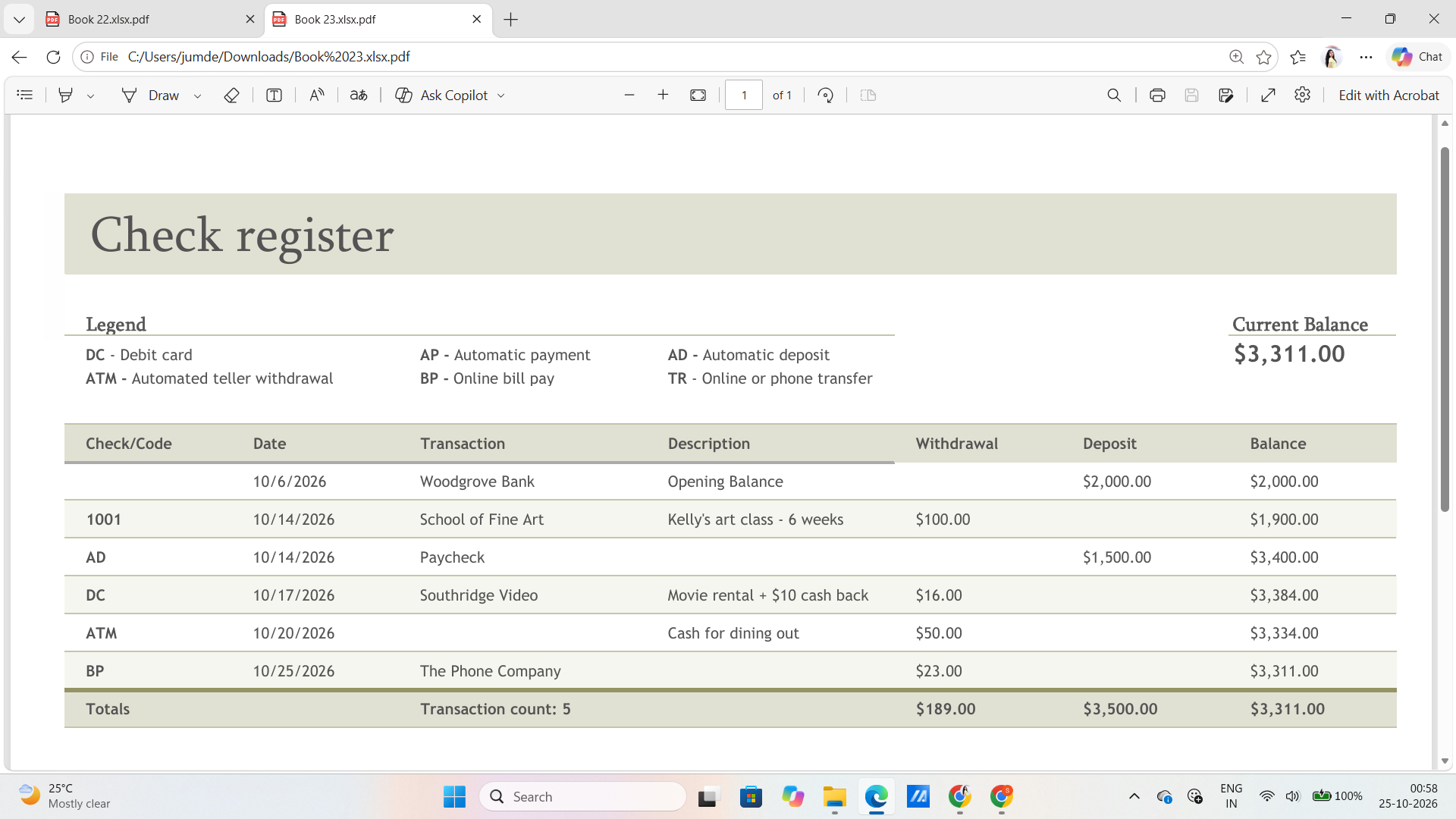Click the Add text box icon

(275, 95)
